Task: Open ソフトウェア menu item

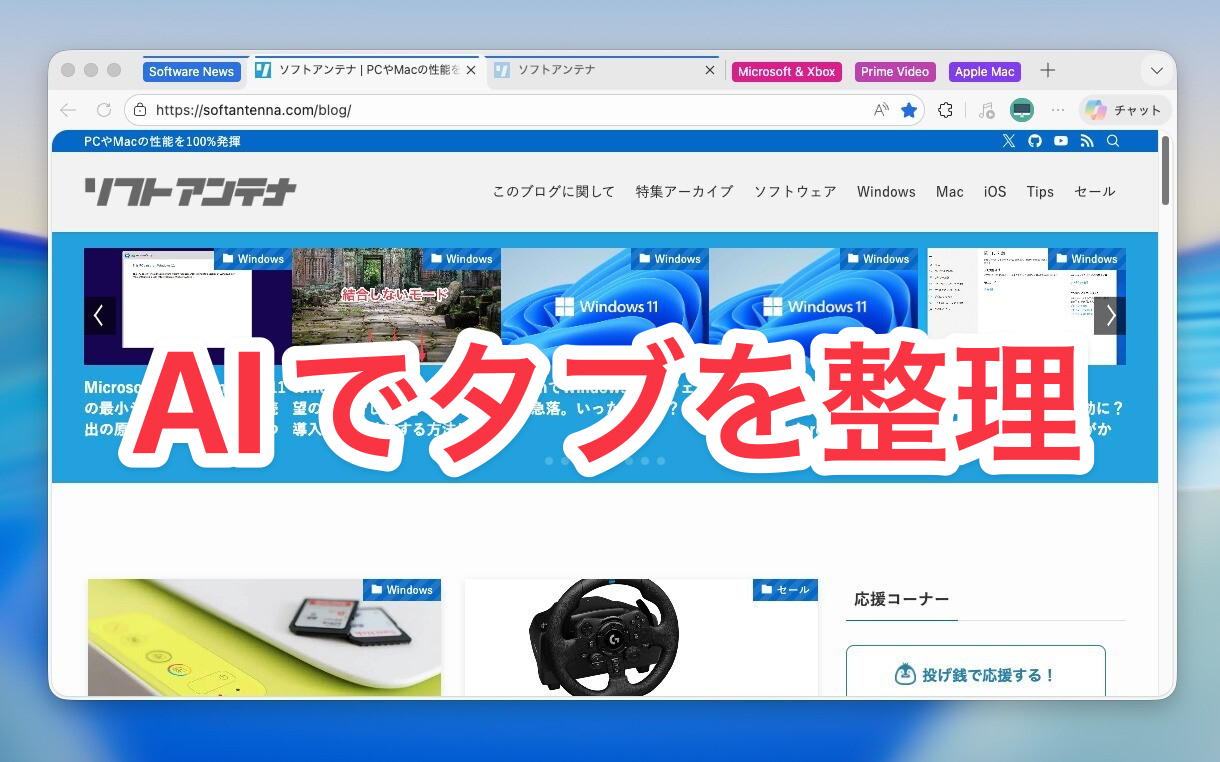Action: 795,192
